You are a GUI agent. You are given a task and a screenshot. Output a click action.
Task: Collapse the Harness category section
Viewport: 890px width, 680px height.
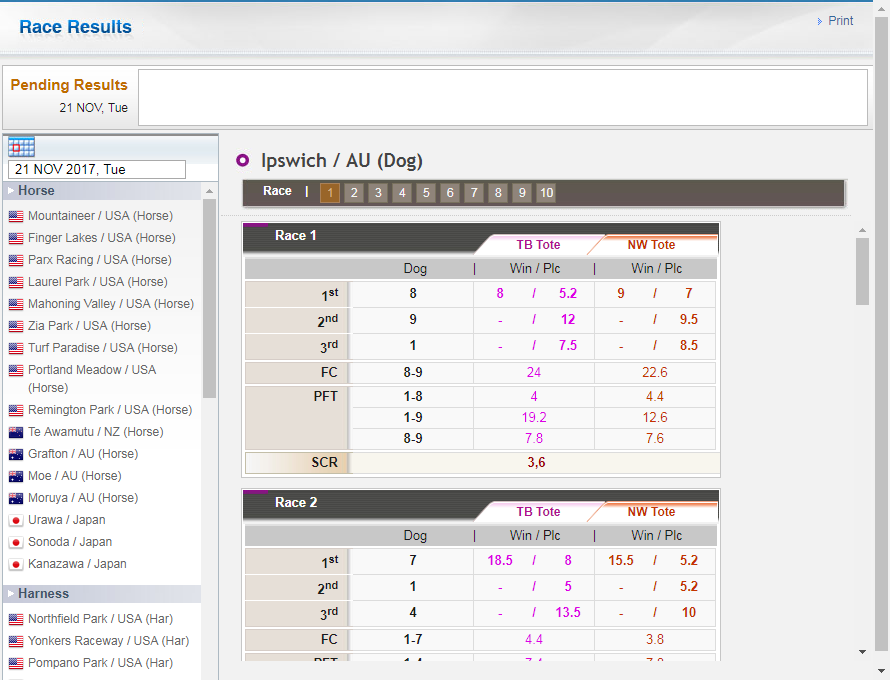coord(43,594)
